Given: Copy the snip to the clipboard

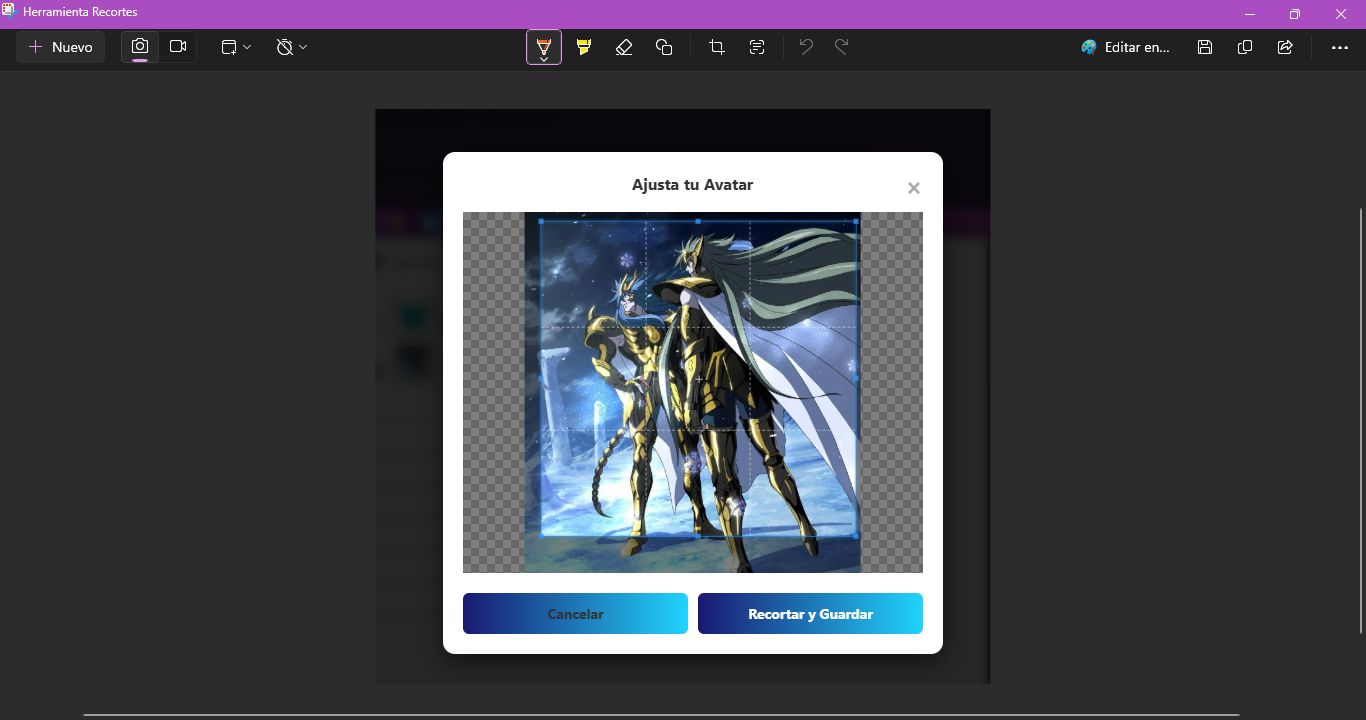Looking at the screenshot, I should 1245,47.
